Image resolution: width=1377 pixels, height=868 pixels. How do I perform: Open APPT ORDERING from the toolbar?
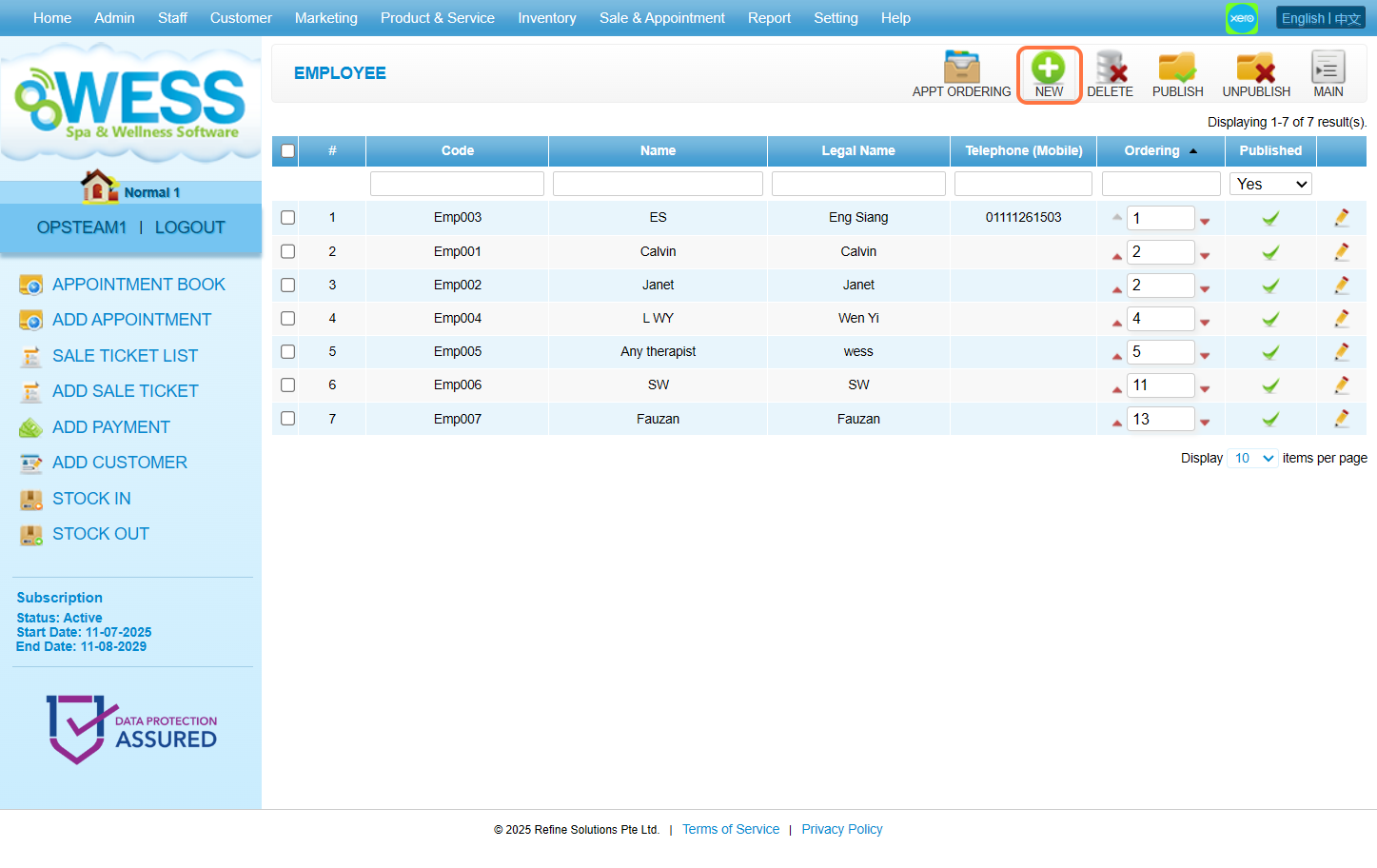tap(961, 69)
